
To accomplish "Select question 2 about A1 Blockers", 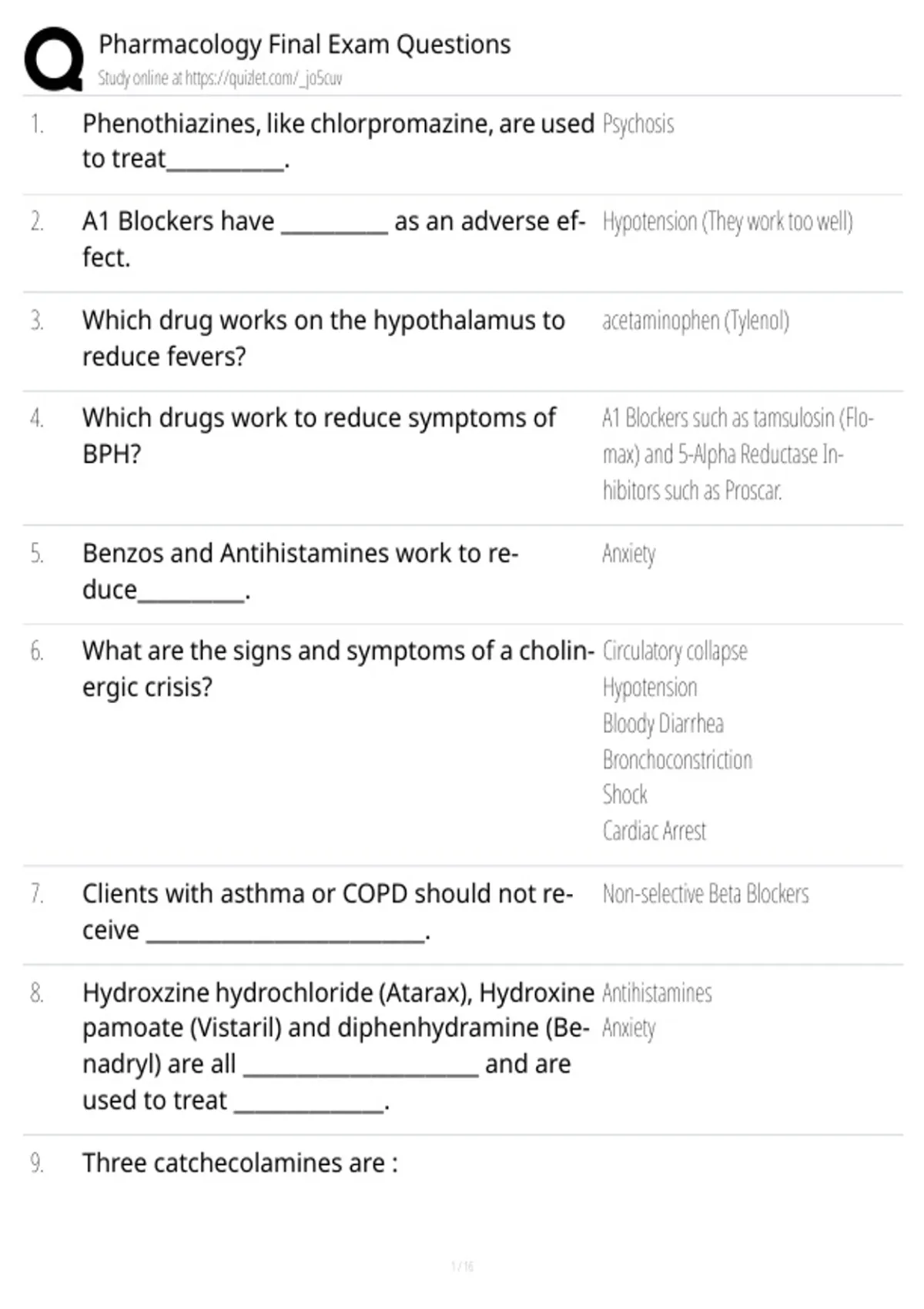I will pos(333,239).
